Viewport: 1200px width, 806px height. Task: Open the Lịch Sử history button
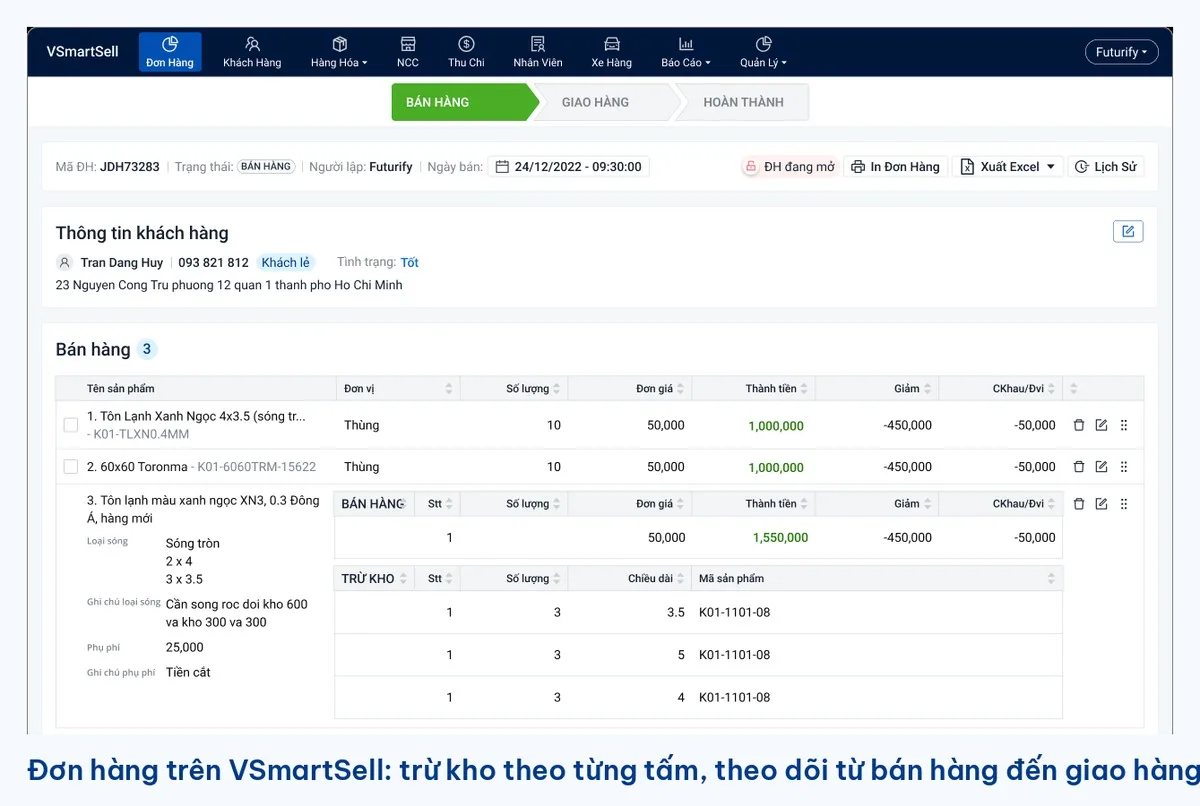pyautogui.click(x=1106, y=167)
